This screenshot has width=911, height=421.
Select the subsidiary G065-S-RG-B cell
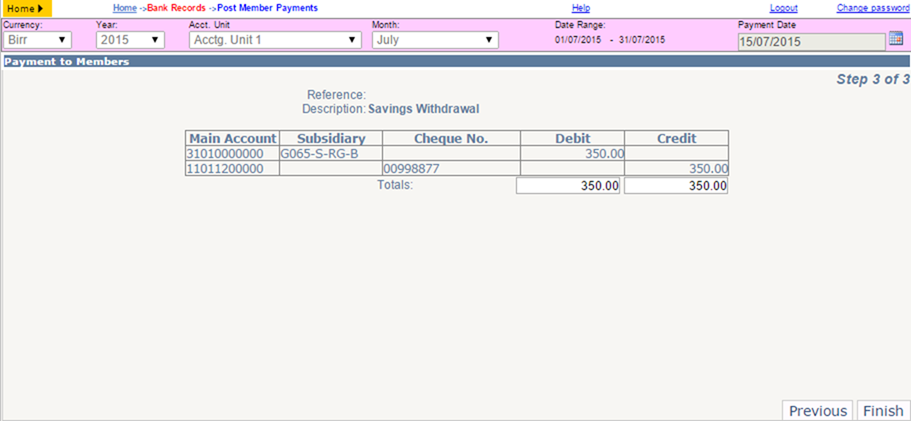point(331,154)
